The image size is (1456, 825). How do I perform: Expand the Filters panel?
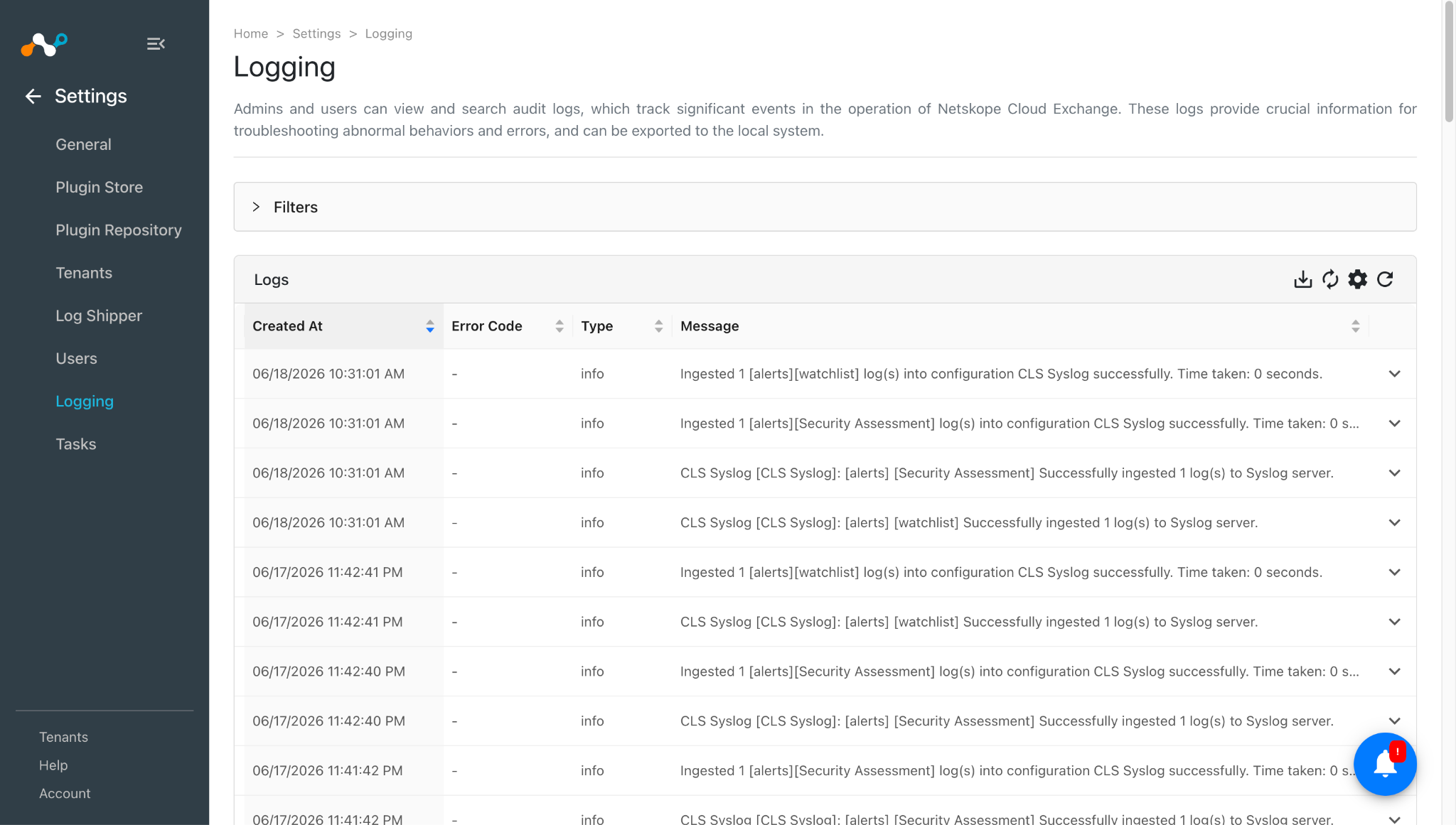tap(825, 207)
